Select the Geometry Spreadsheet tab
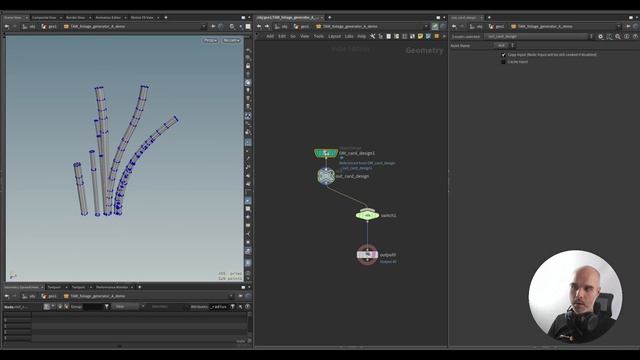Image resolution: width=640 pixels, height=360 pixels. pyautogui.click(x=21, y=287)
